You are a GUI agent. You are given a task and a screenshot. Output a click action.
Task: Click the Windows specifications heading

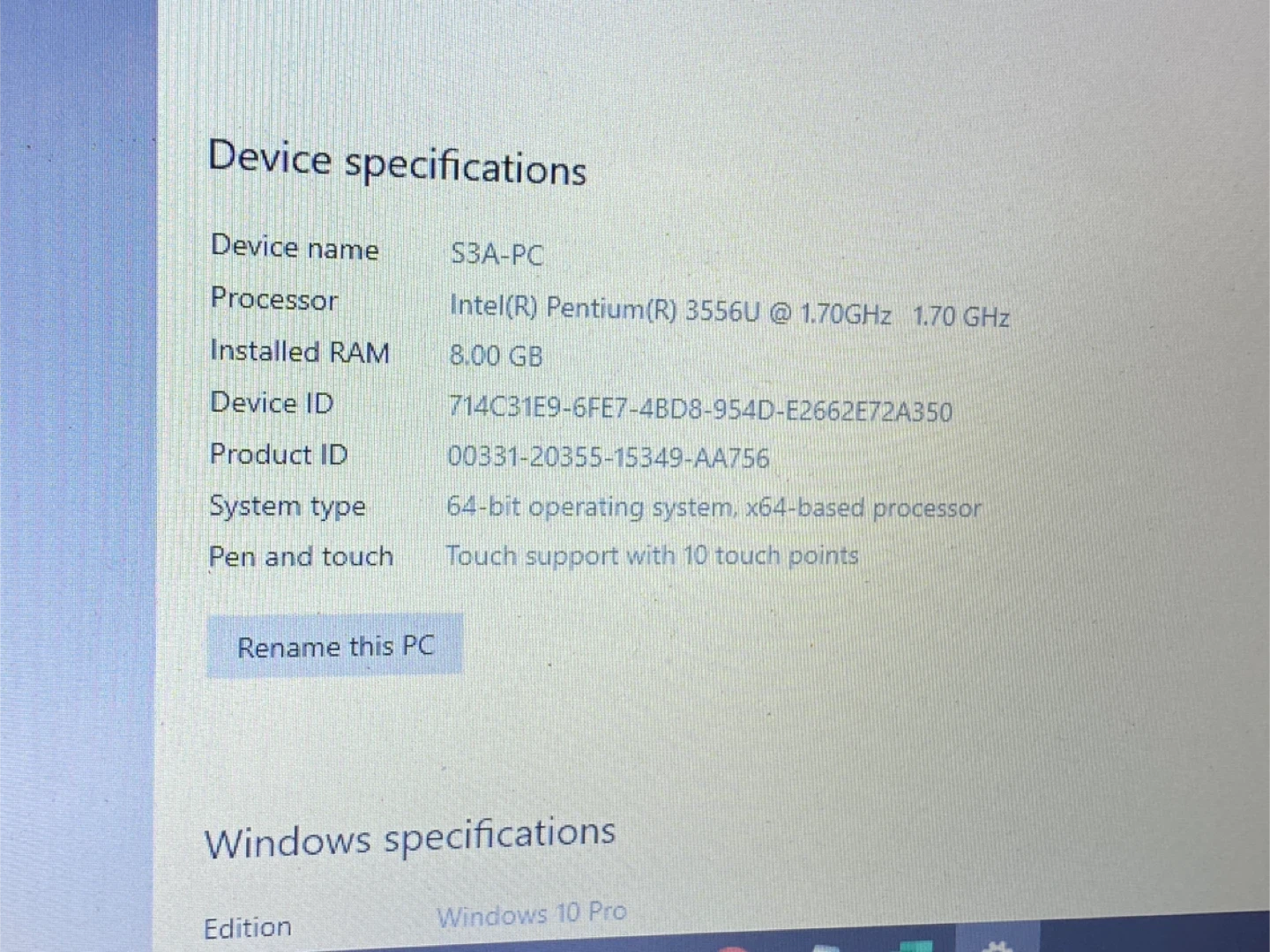click(x=410, y=837)
